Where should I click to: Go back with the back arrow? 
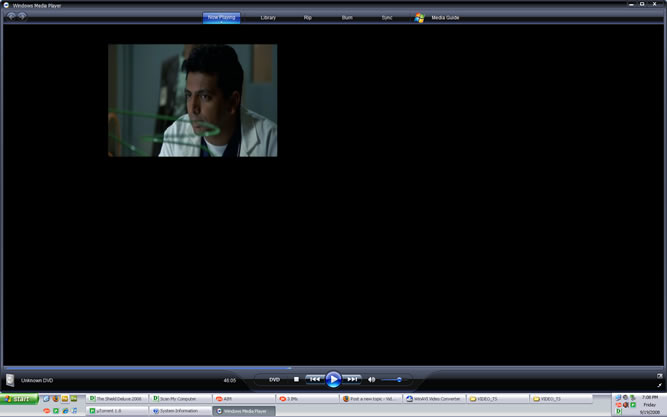pyautogui.click(x=11, y=16)
